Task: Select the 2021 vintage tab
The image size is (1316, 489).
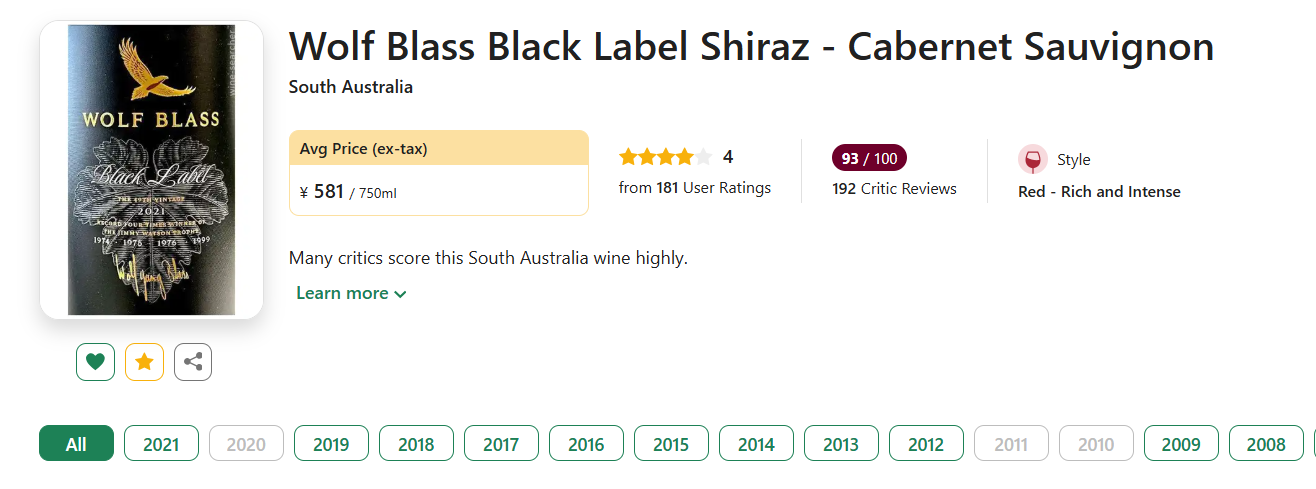Action: [x=161, y=444]
